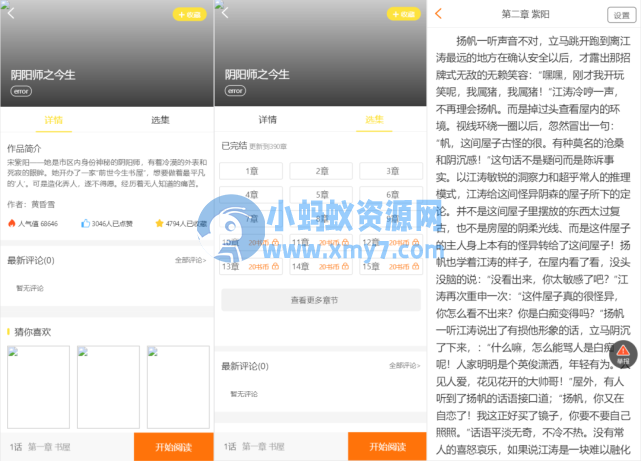Tap reader title 第二章 紫阳
641x461 pixels.
(x=526, y=14)
